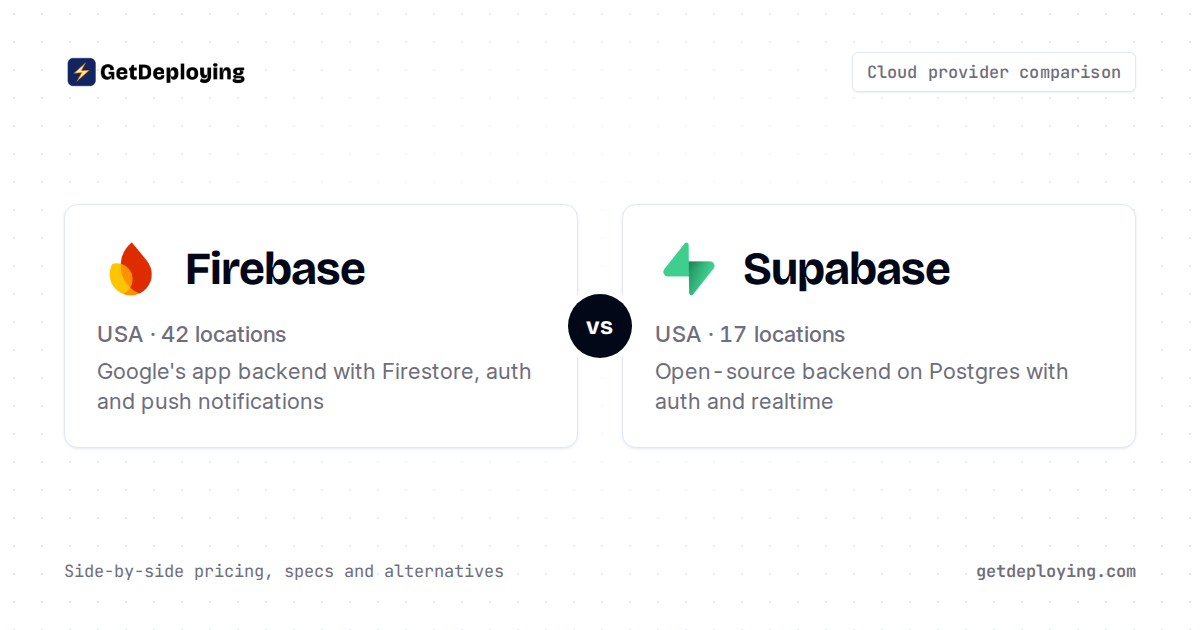The height and width of the screenshot is (630, 1200).
Task: Click the Supabase green bolt logo
Action: pyautogui.click(x=689, y=268)
